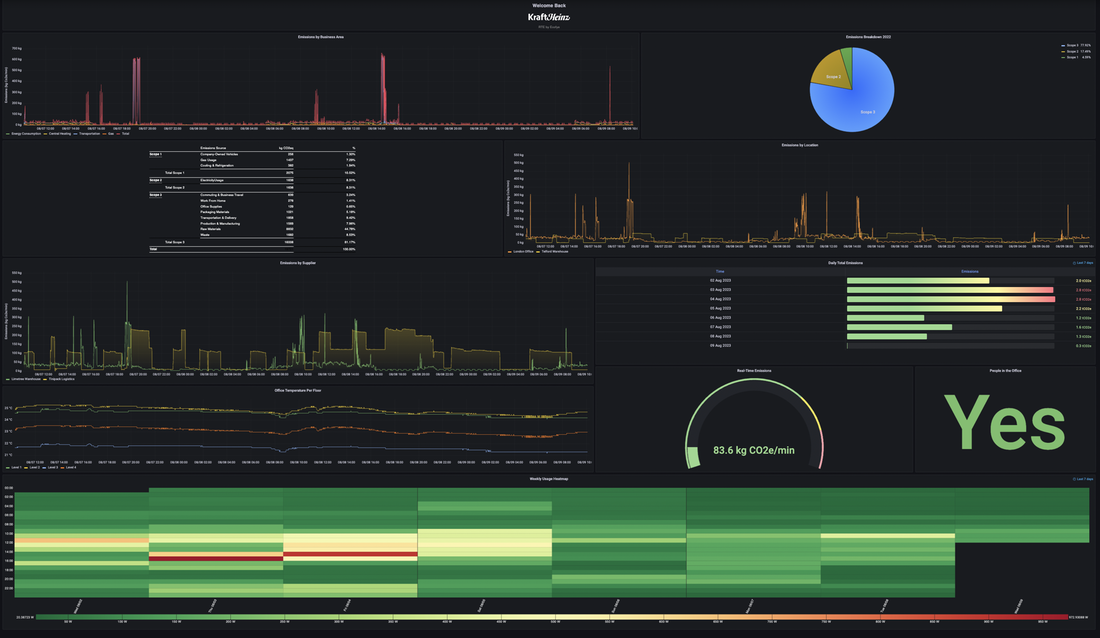
Task: Open the Emissions by Supplier panel title menu
Action: coord(298,264)
